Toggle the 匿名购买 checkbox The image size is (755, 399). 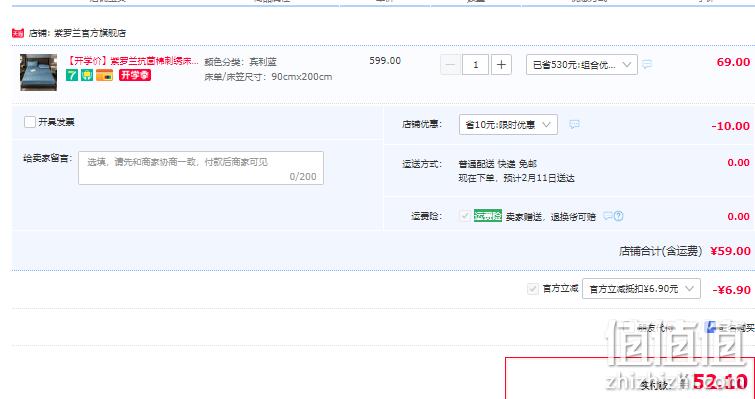[x=711, y=327]
